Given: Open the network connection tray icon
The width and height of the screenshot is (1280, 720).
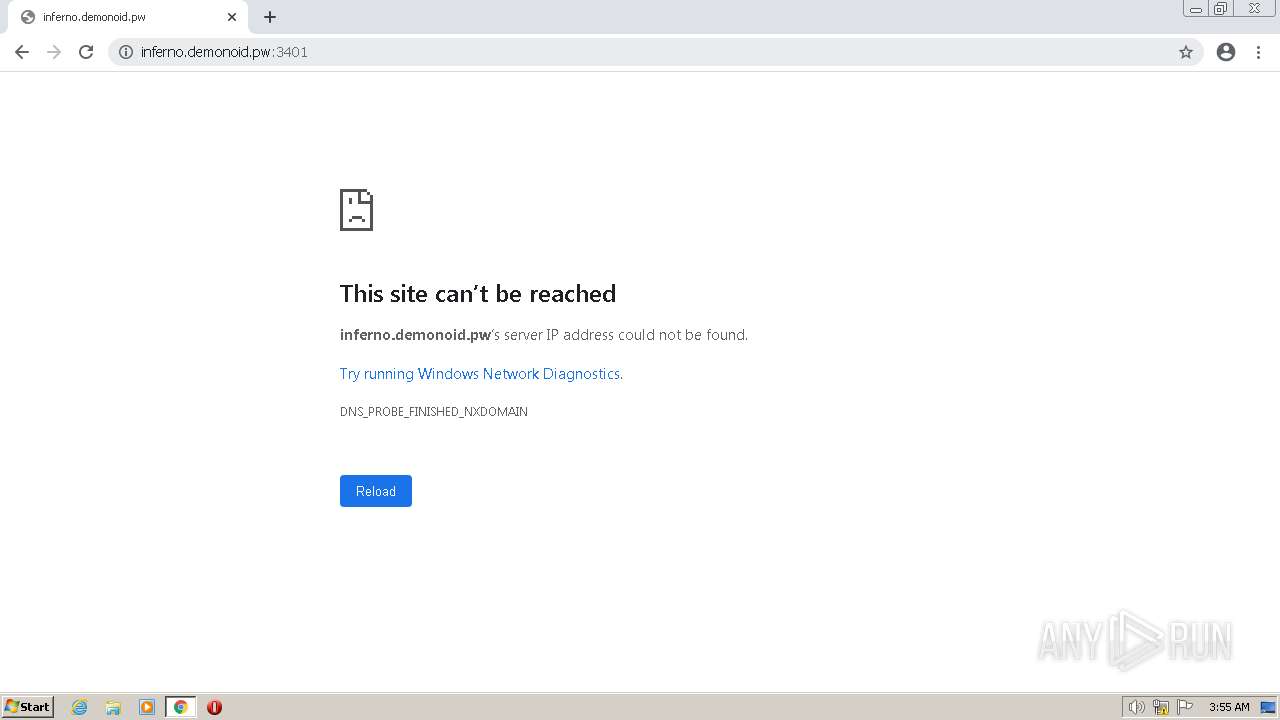Looking at the screenshot, I should [1161, 707].
